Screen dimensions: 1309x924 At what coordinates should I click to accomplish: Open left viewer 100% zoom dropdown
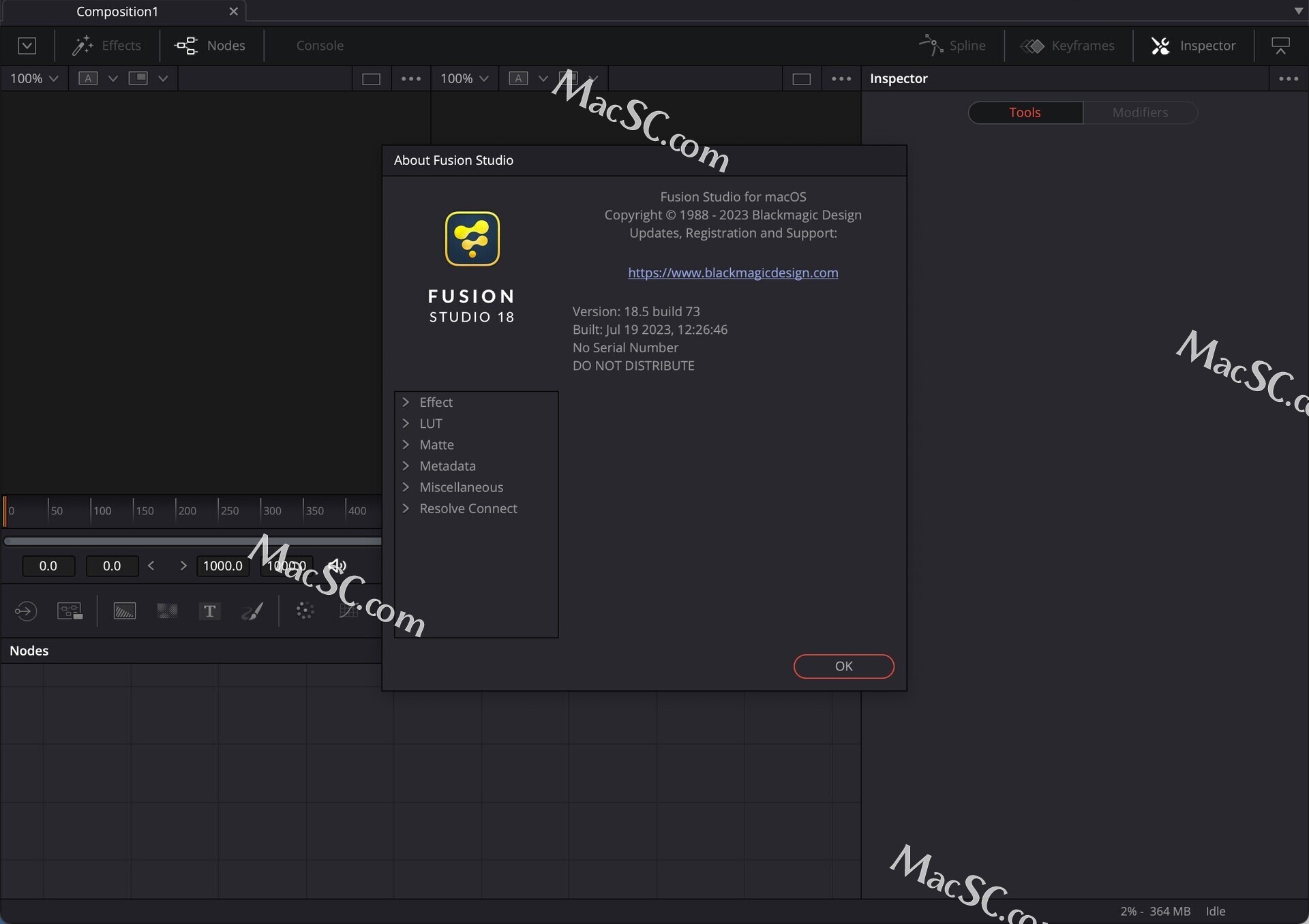coord(33,78)
